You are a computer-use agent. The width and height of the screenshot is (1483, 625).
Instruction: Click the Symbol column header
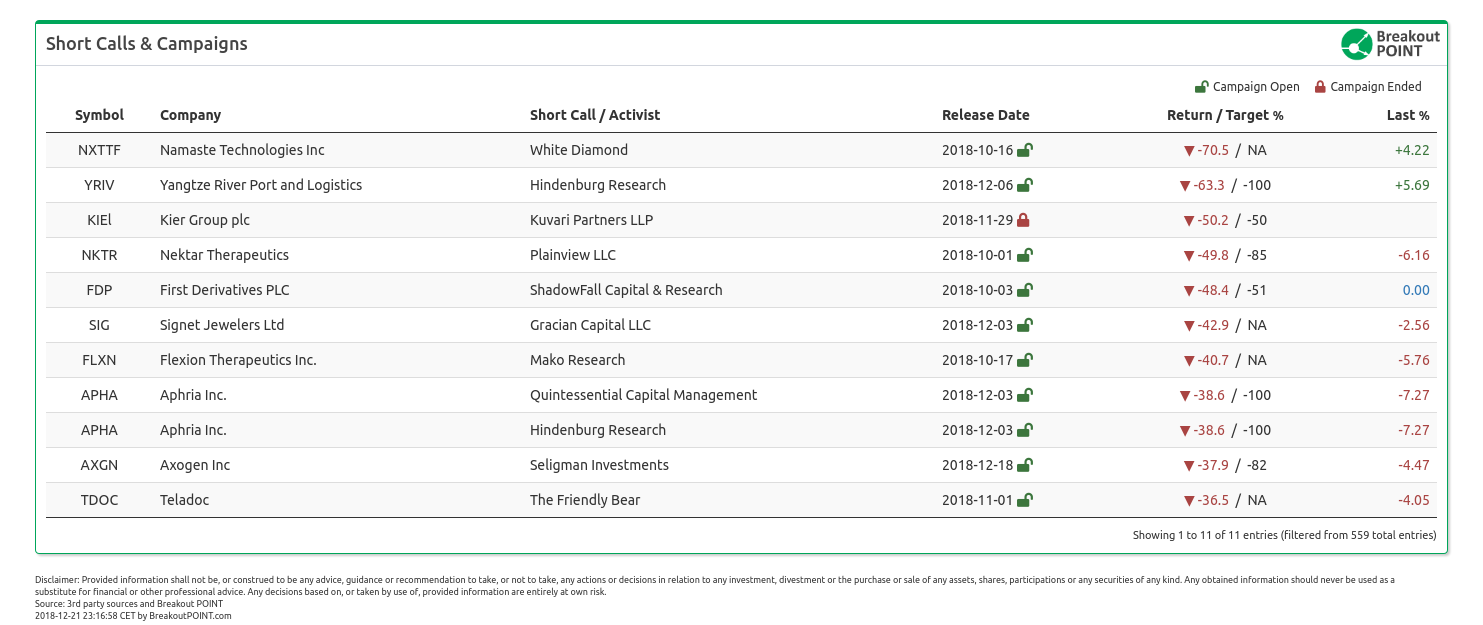(x=99, y=115)
